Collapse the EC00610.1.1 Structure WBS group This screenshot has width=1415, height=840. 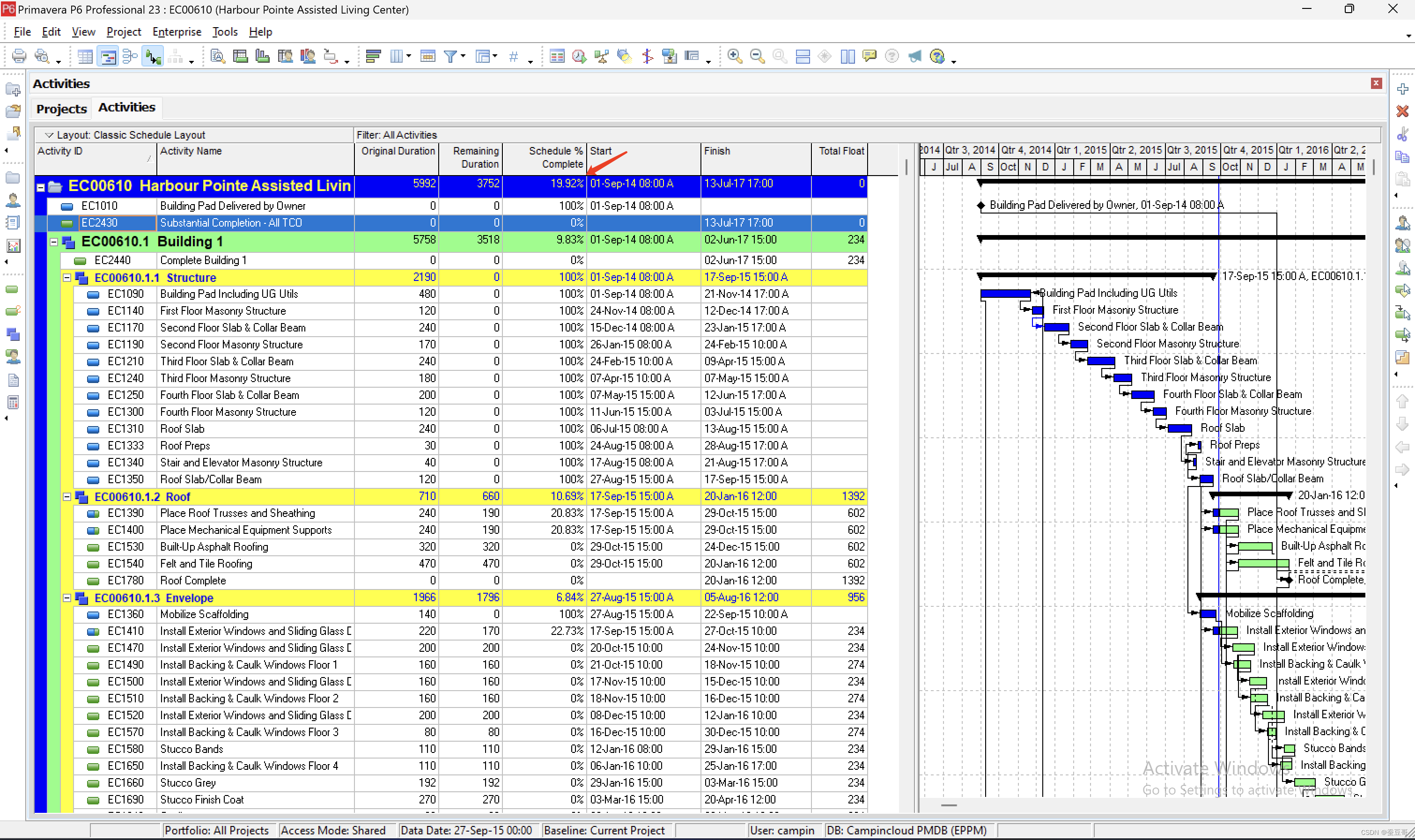point(67,277)
